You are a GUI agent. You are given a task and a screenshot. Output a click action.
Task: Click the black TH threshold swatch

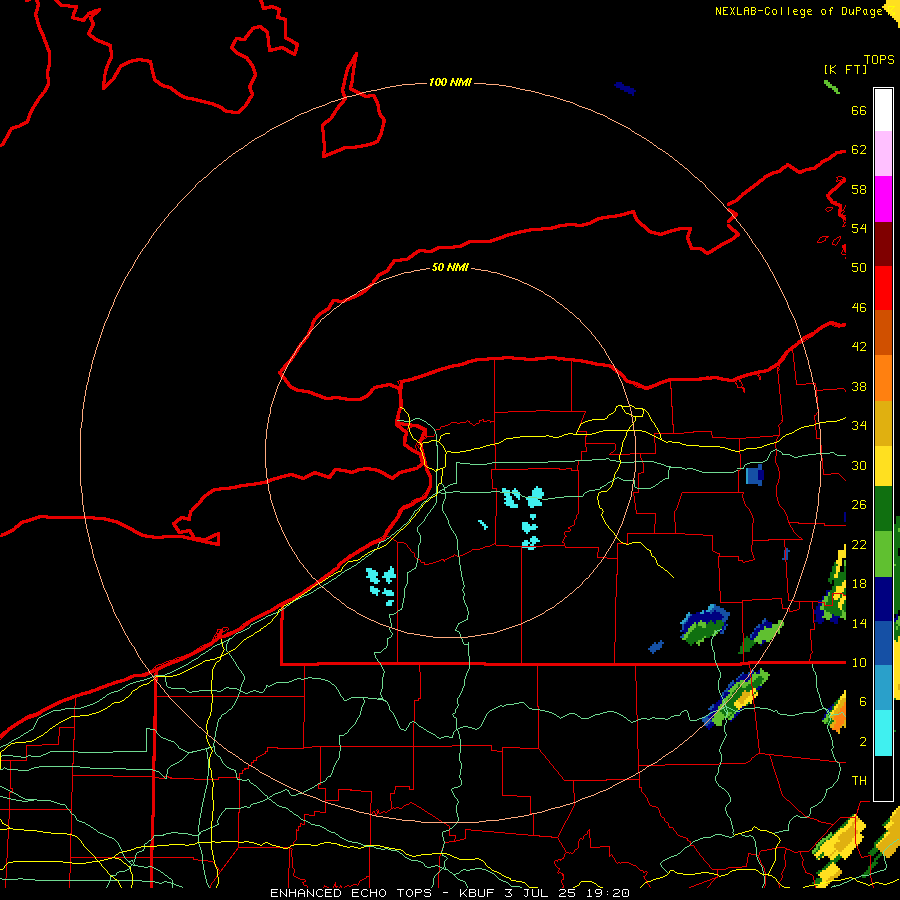[x=883, y=778]
